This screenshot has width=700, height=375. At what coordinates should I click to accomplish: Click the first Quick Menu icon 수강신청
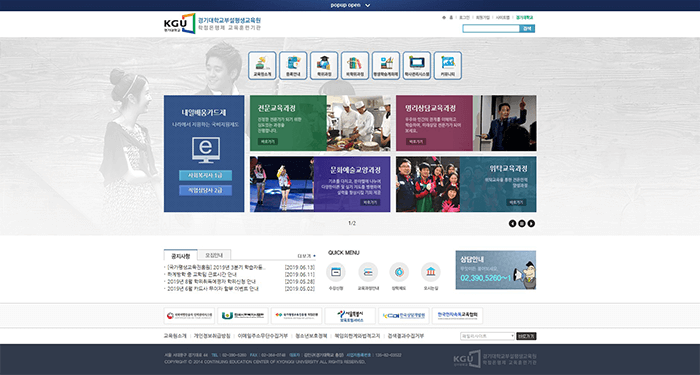335,272
